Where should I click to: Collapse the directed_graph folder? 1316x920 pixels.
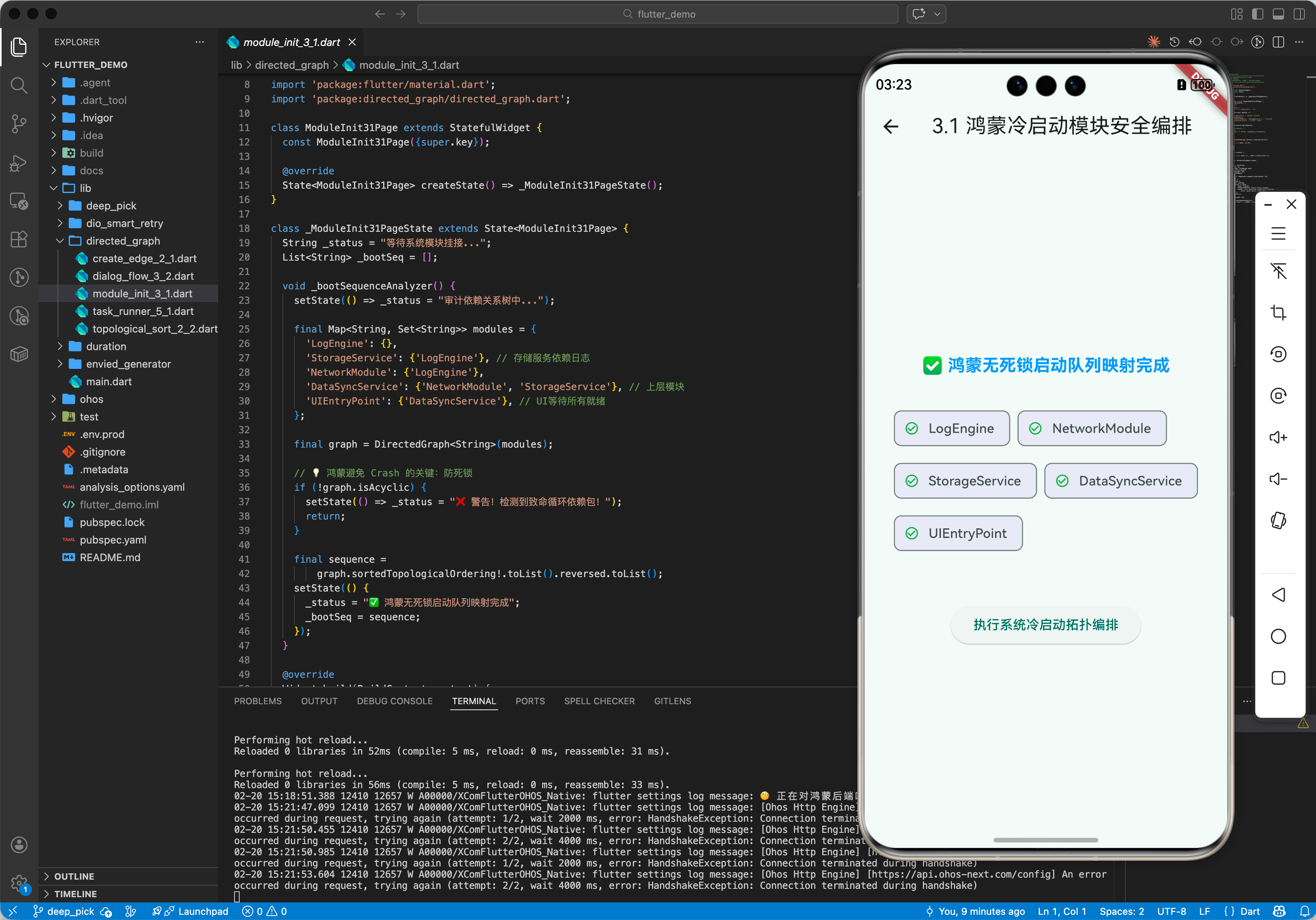pos(123,241)
